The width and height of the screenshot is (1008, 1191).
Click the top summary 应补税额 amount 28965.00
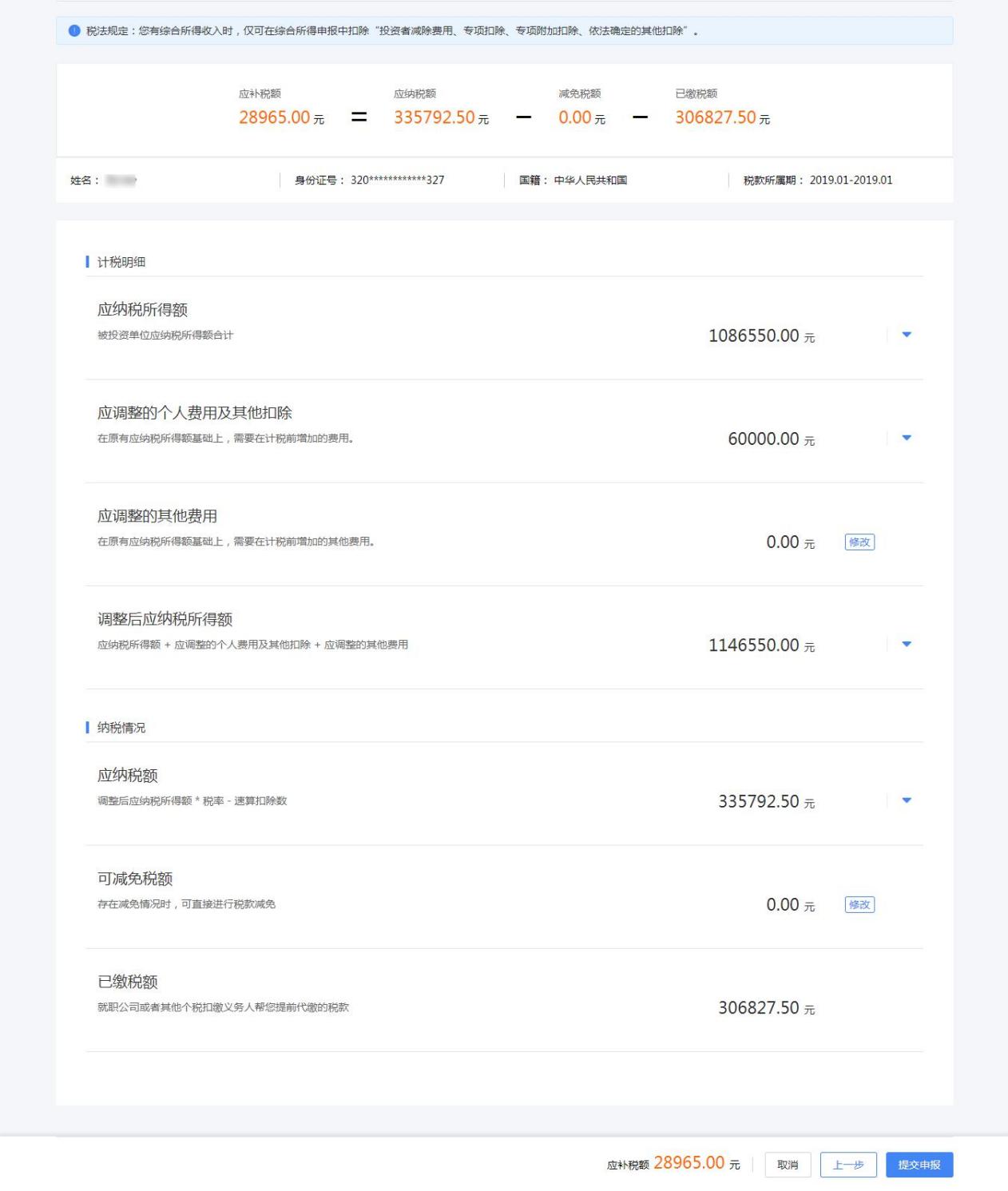[275, 117]
